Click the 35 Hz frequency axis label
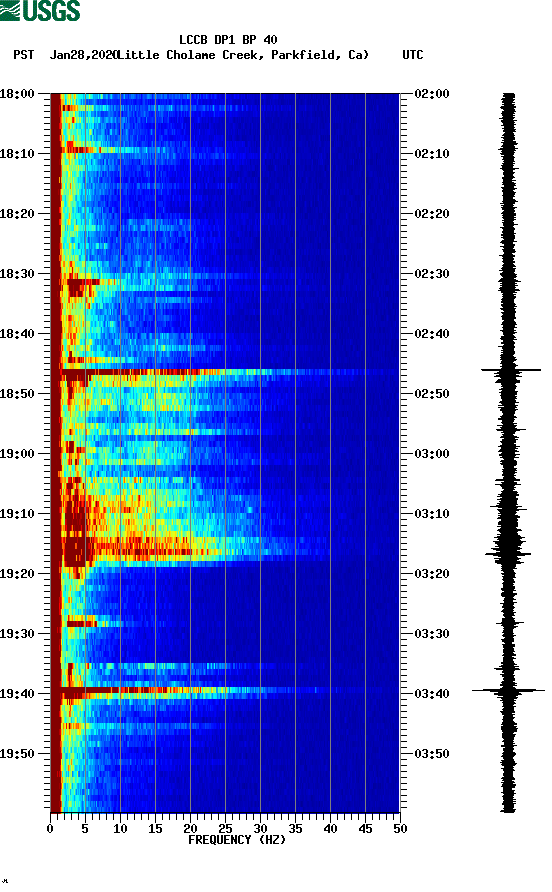The width and height of the screenshot is (552, 892). pyautogui.click(x=295, y=829)
